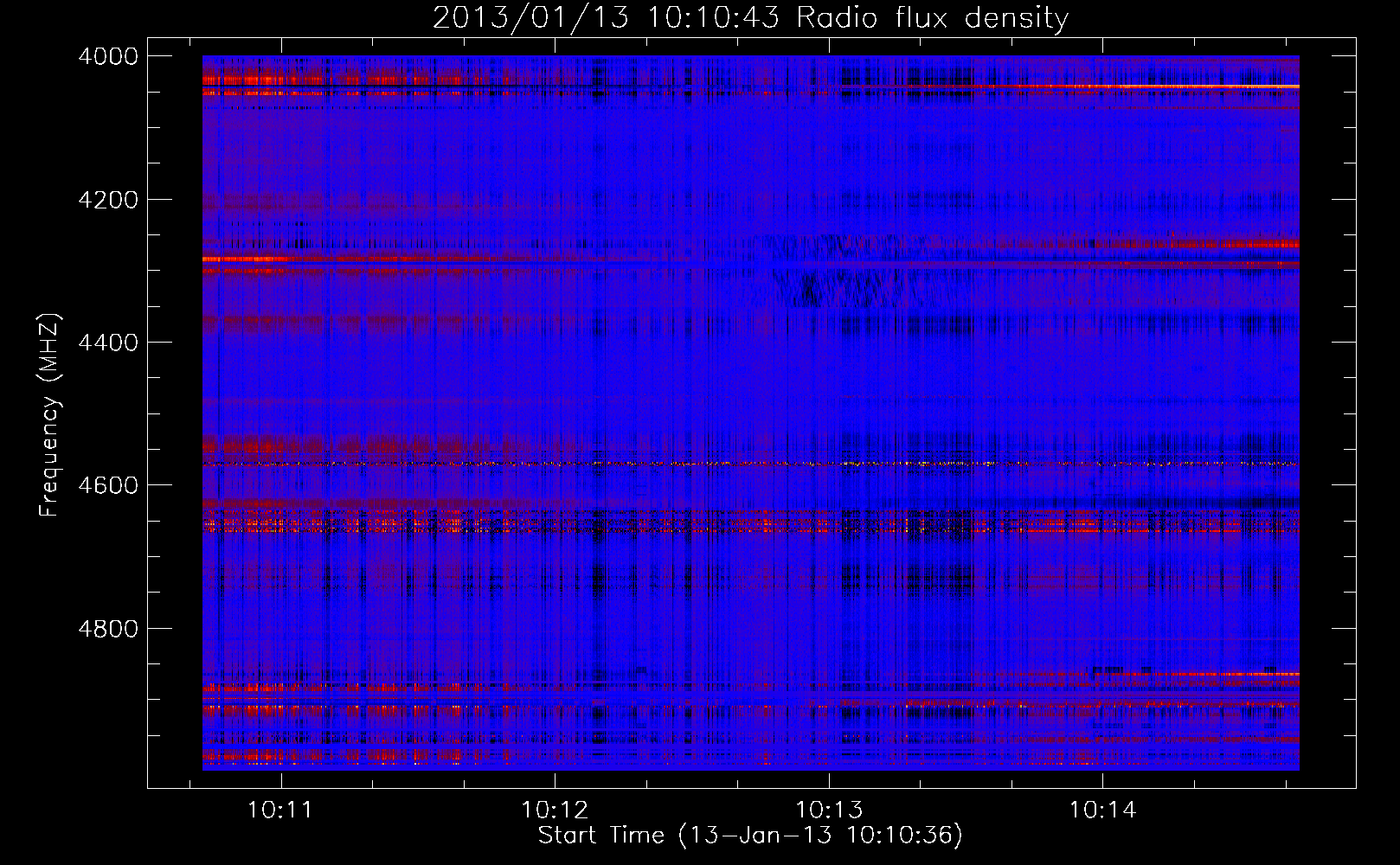
Task: Click the 'Frequency (MHZ)' axis label
Action: tap(49, 415)
